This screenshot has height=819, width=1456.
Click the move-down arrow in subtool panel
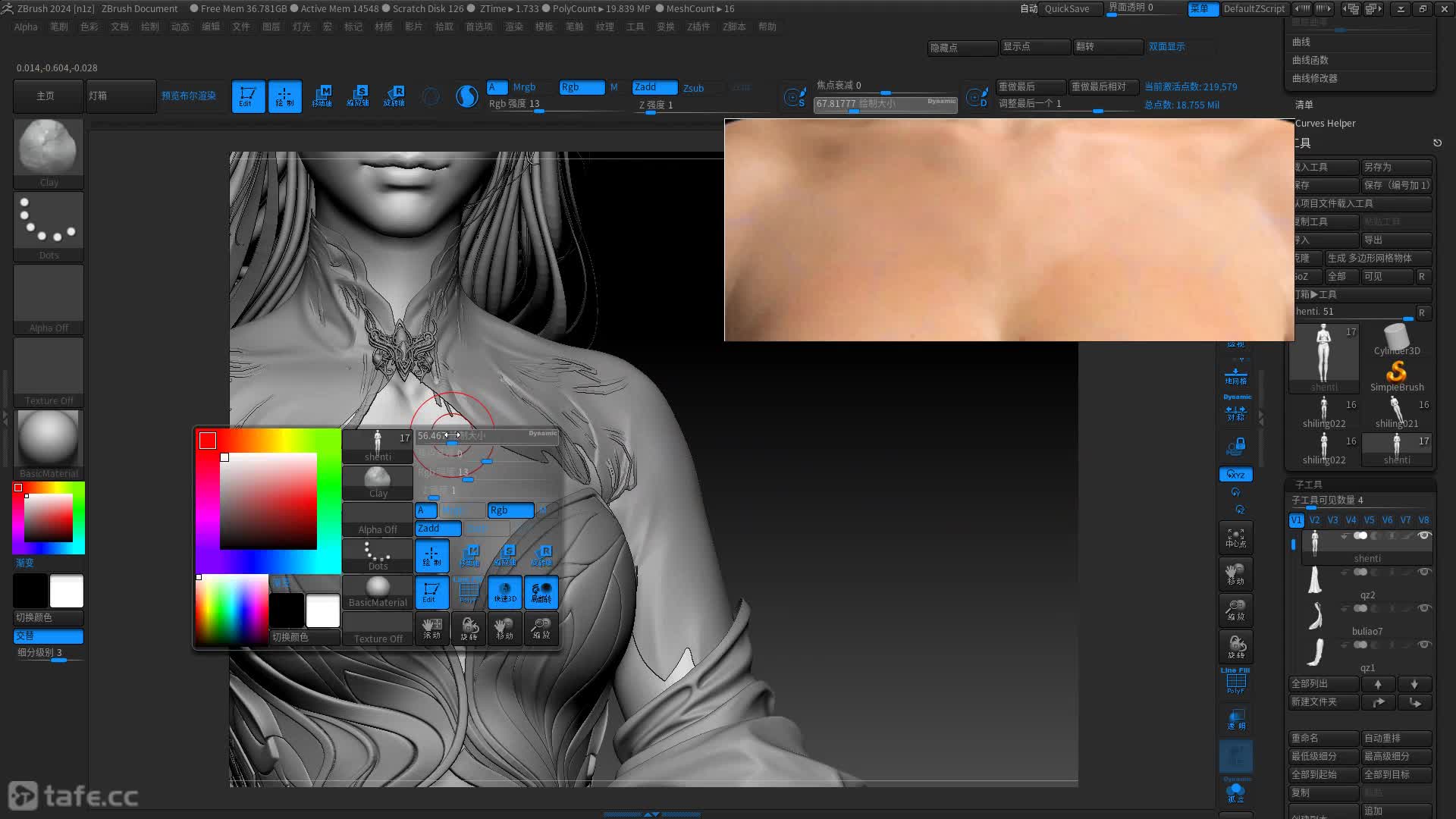(1414, 684)
